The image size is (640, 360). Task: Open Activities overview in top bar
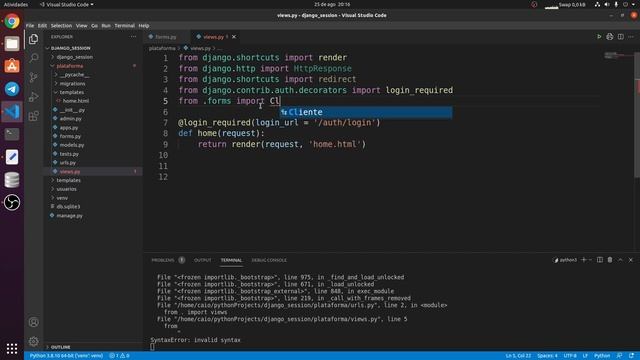click(16, 4)
